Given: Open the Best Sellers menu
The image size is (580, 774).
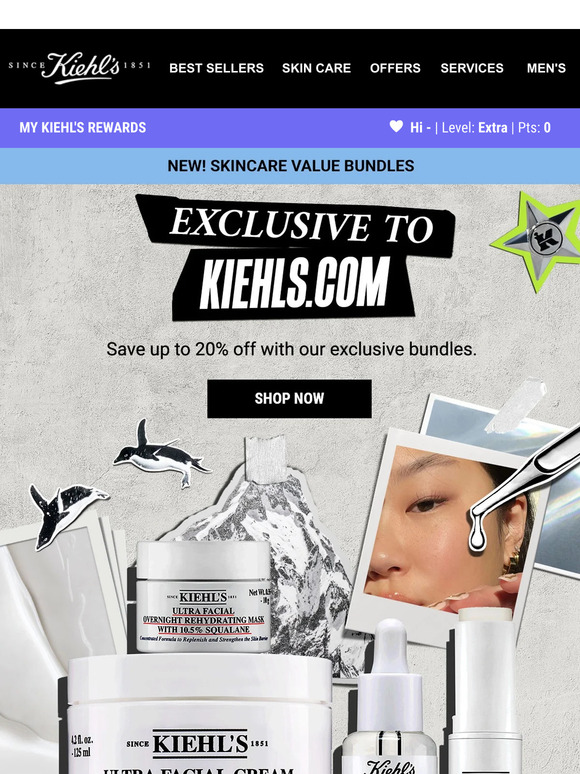Looking at the screenshot, I should coord(216,68).
